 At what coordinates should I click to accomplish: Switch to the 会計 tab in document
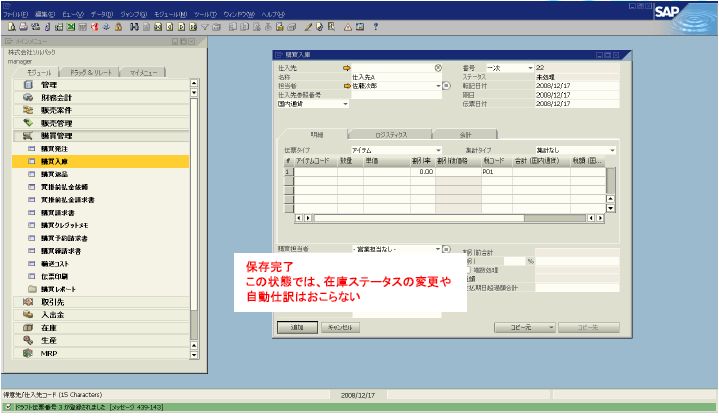pyautogui.click(x=465, y=135)
